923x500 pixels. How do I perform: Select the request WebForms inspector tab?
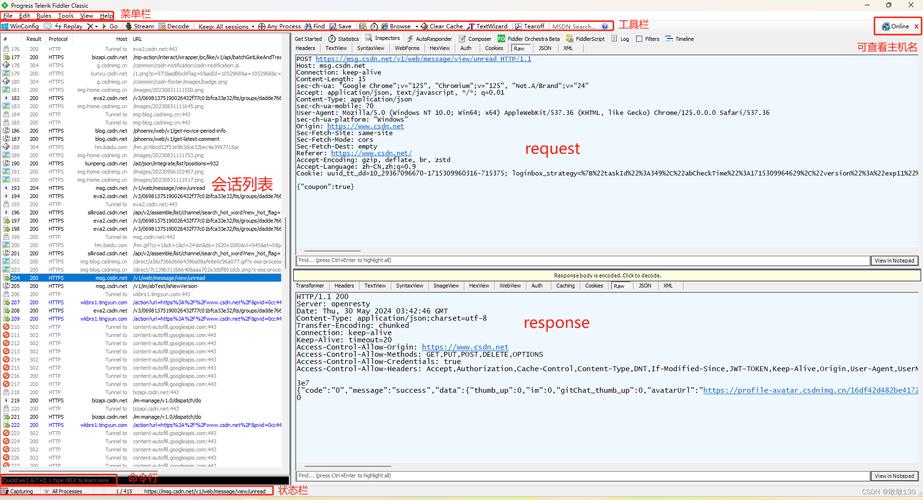407,48
